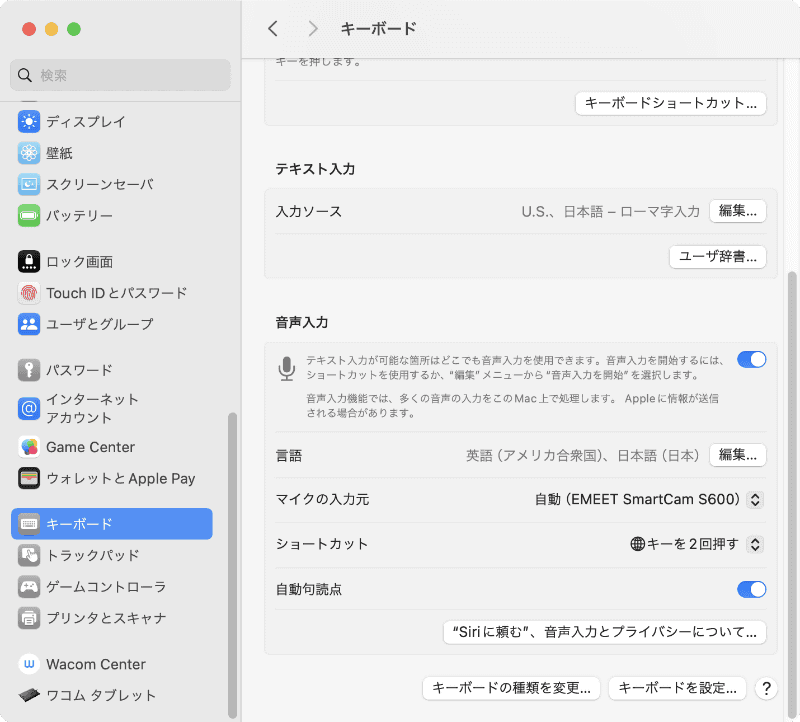
Task: Open the ディスプレイ settings icon
Action: tap(32, 122)
